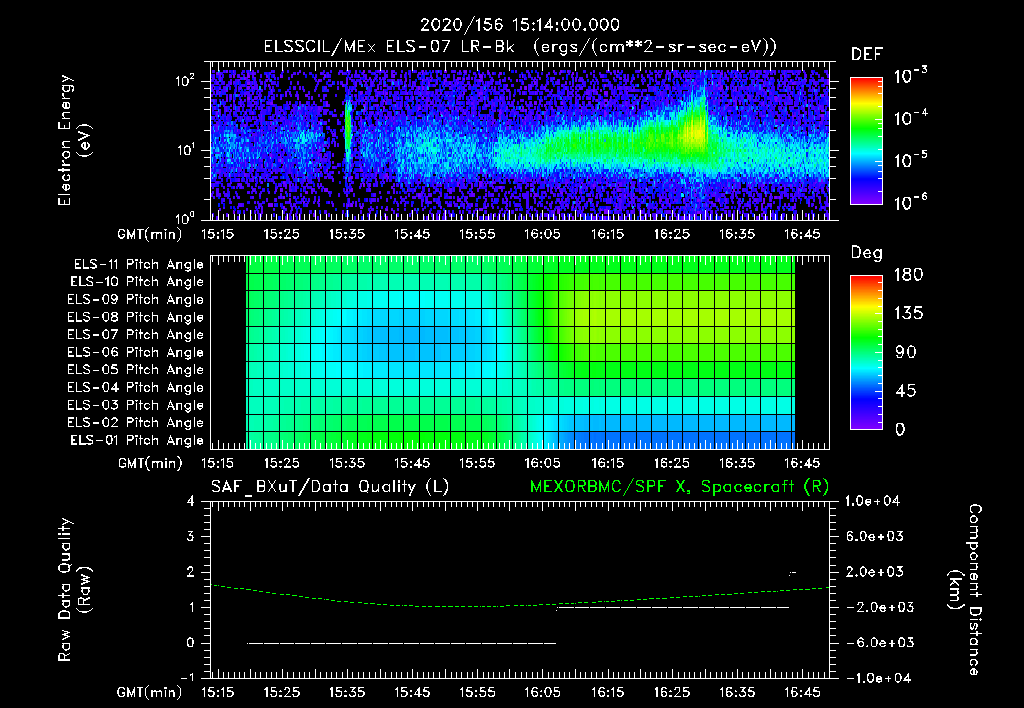This screenshot has width=1024, height=708.
Task: Click the 90 tick on Deg color bar
Action: [905, 353]
